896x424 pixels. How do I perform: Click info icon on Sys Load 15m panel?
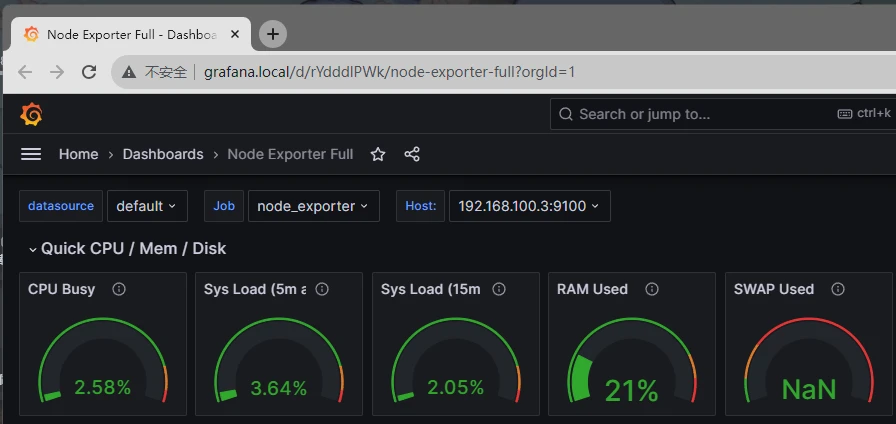pos(499,289)
